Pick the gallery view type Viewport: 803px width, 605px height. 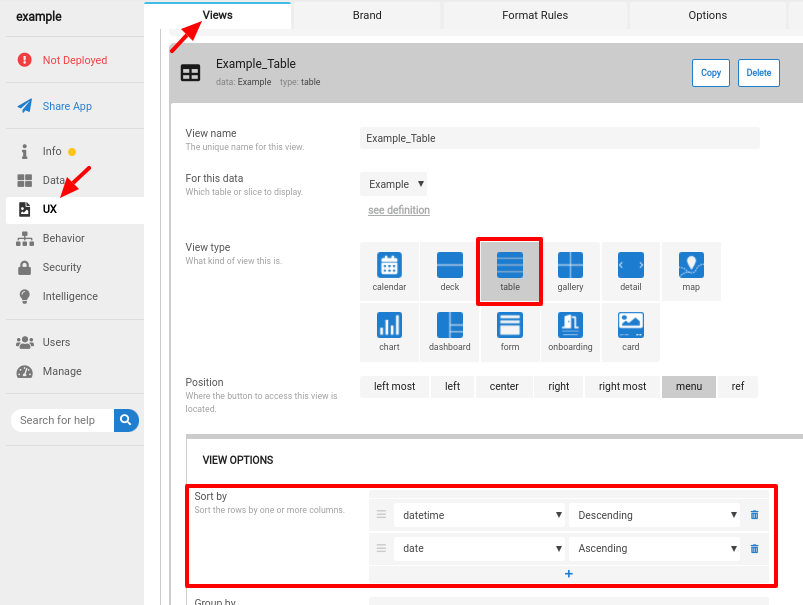pyautogui.click(x=570, y=272)
